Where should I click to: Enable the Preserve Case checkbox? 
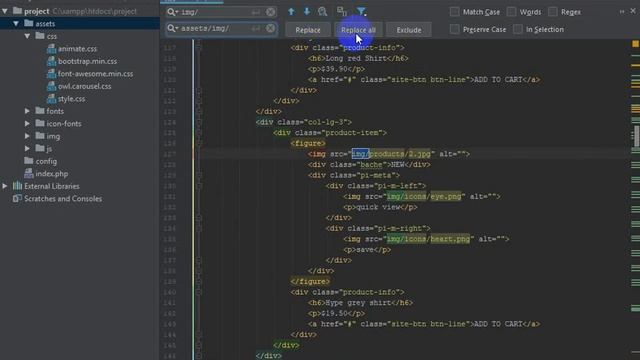pyautogui.click(x=454, y=29)
